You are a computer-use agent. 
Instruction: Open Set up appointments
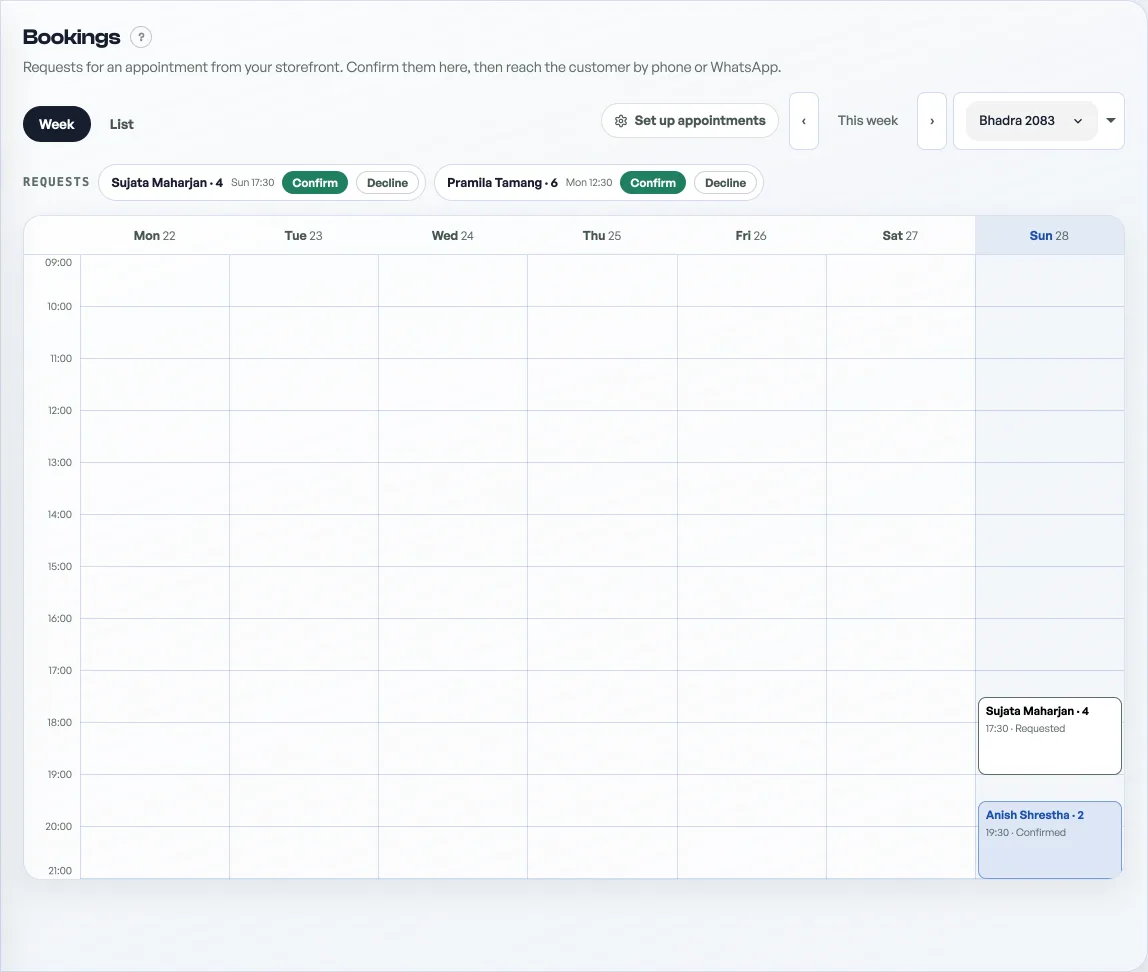[690, 121]
